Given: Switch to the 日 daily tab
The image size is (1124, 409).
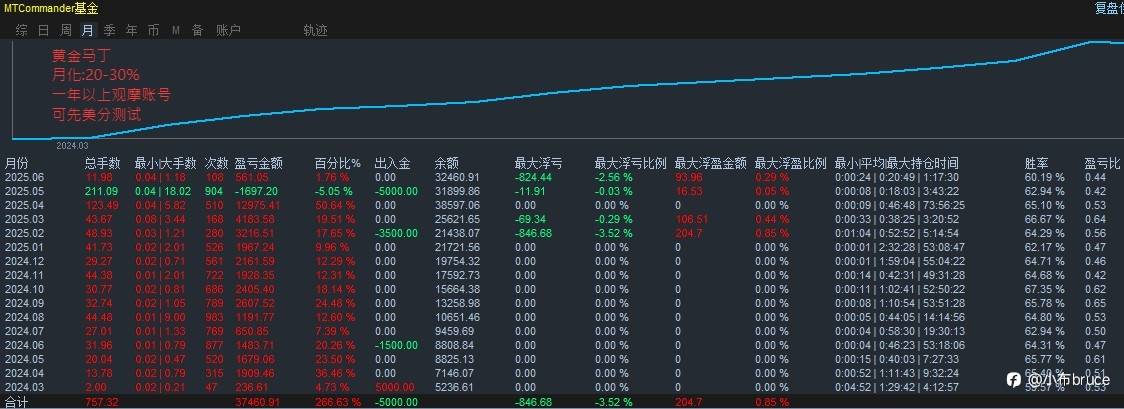Looking at the screenshot, I should coord(44,30).
